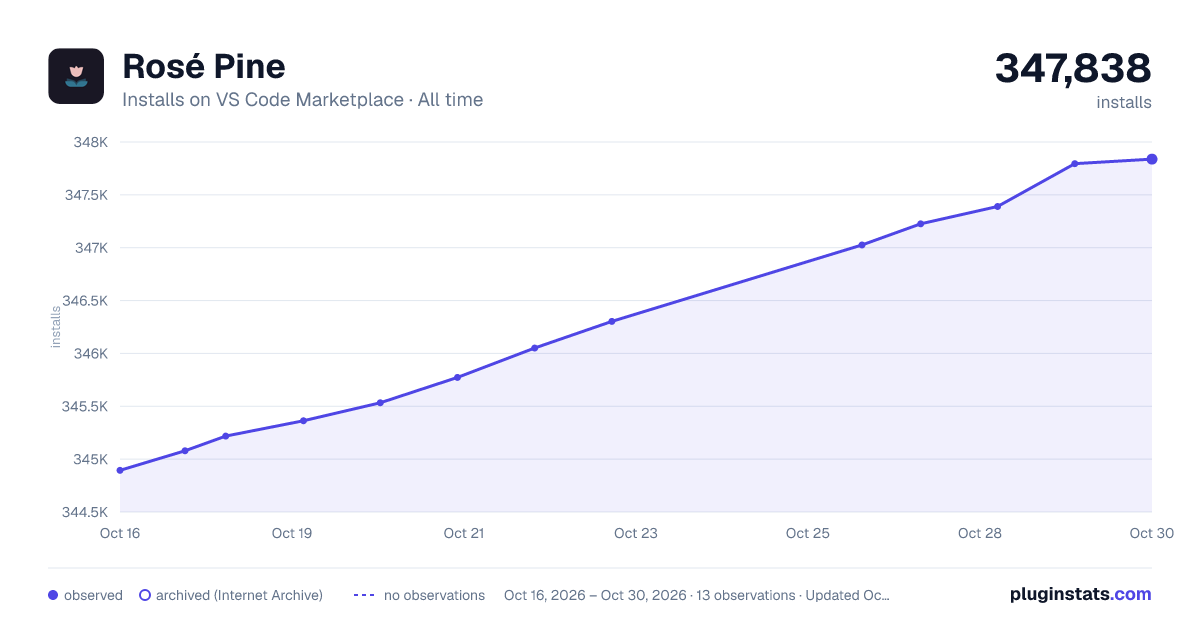Click the filled 'observed' legend dot
This screenshot has height=630, width=1200.
coord(53,595)
